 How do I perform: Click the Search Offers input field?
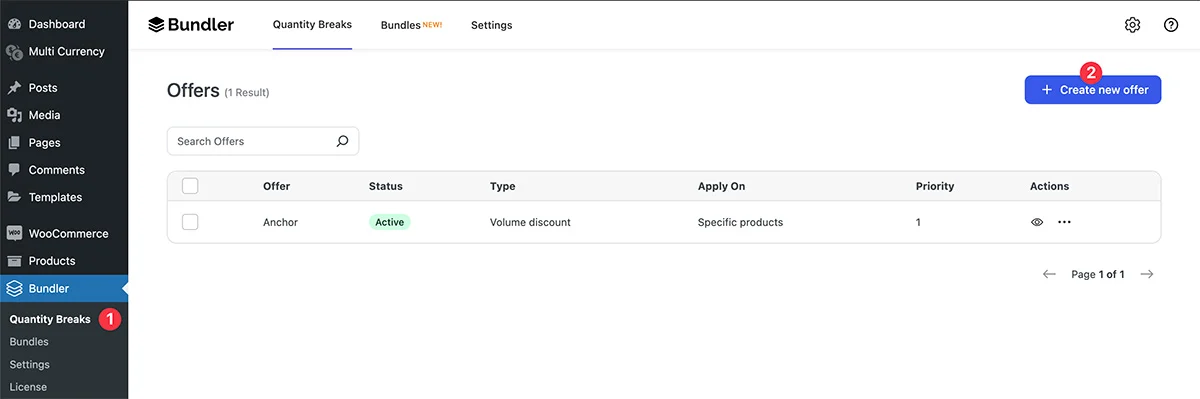tap(262, 141)
